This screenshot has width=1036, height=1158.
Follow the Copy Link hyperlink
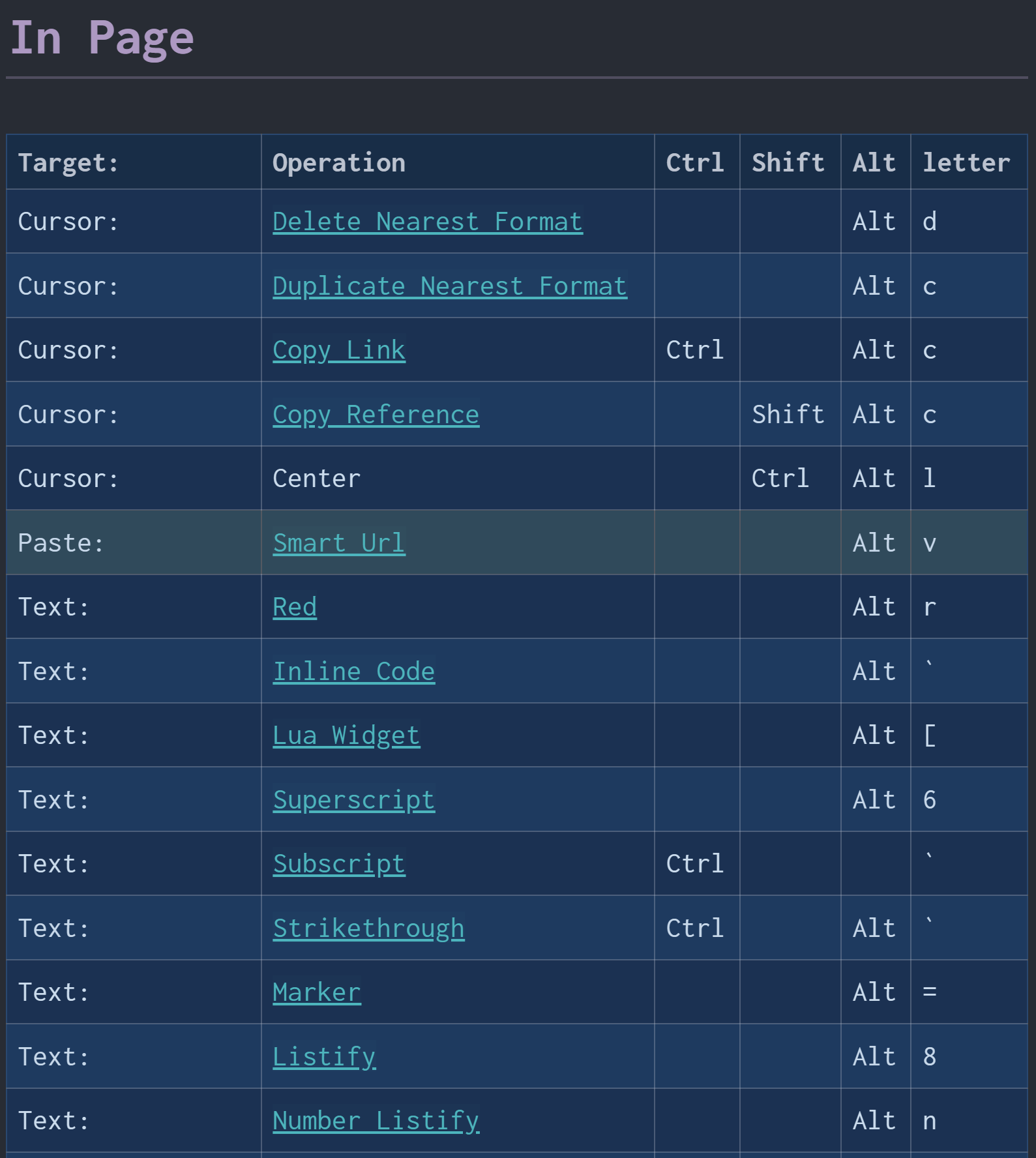338,350
